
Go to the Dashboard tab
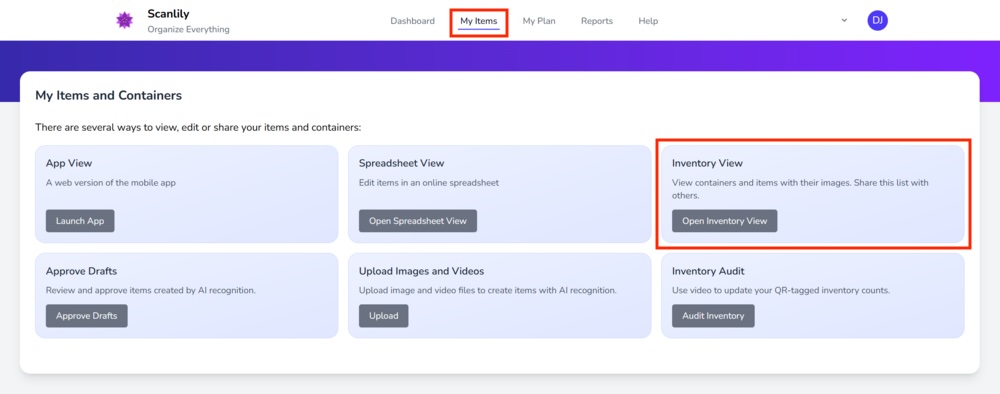tap(413, 21)
